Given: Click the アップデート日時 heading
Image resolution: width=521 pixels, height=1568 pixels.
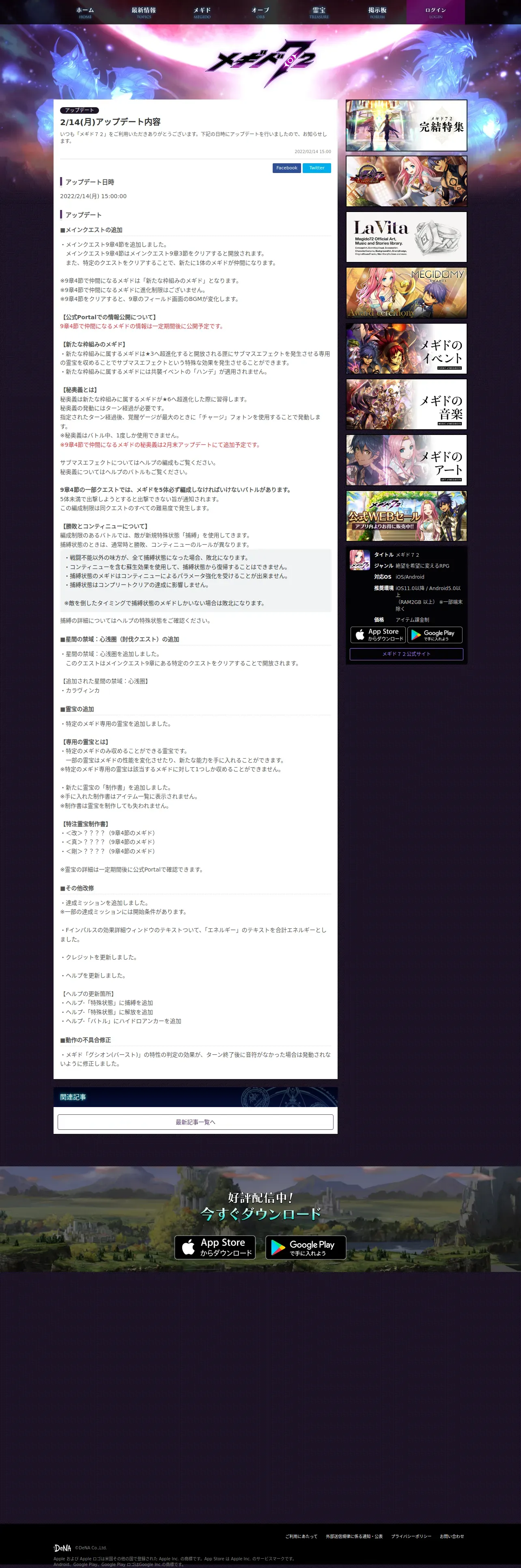Looking at the screenshot, I should point(89,182).
